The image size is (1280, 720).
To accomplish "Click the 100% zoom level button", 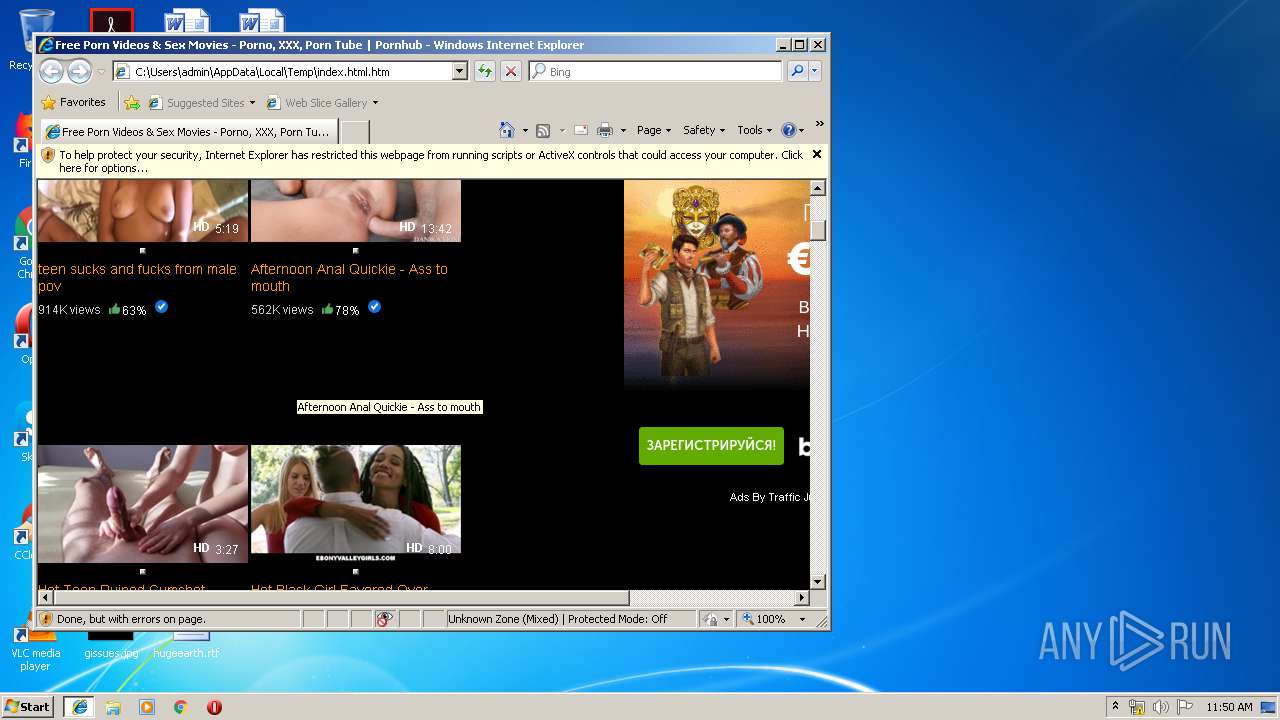I will pyautogui.click(x=765, y=619).
